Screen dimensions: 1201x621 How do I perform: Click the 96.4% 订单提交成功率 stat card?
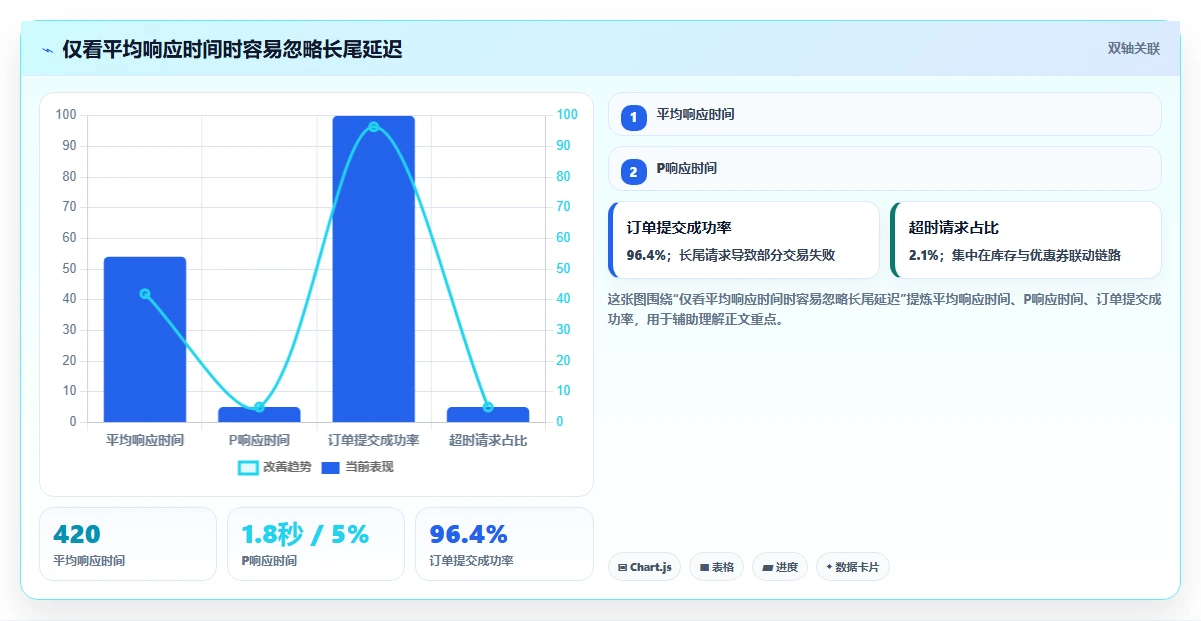(504, 544)
